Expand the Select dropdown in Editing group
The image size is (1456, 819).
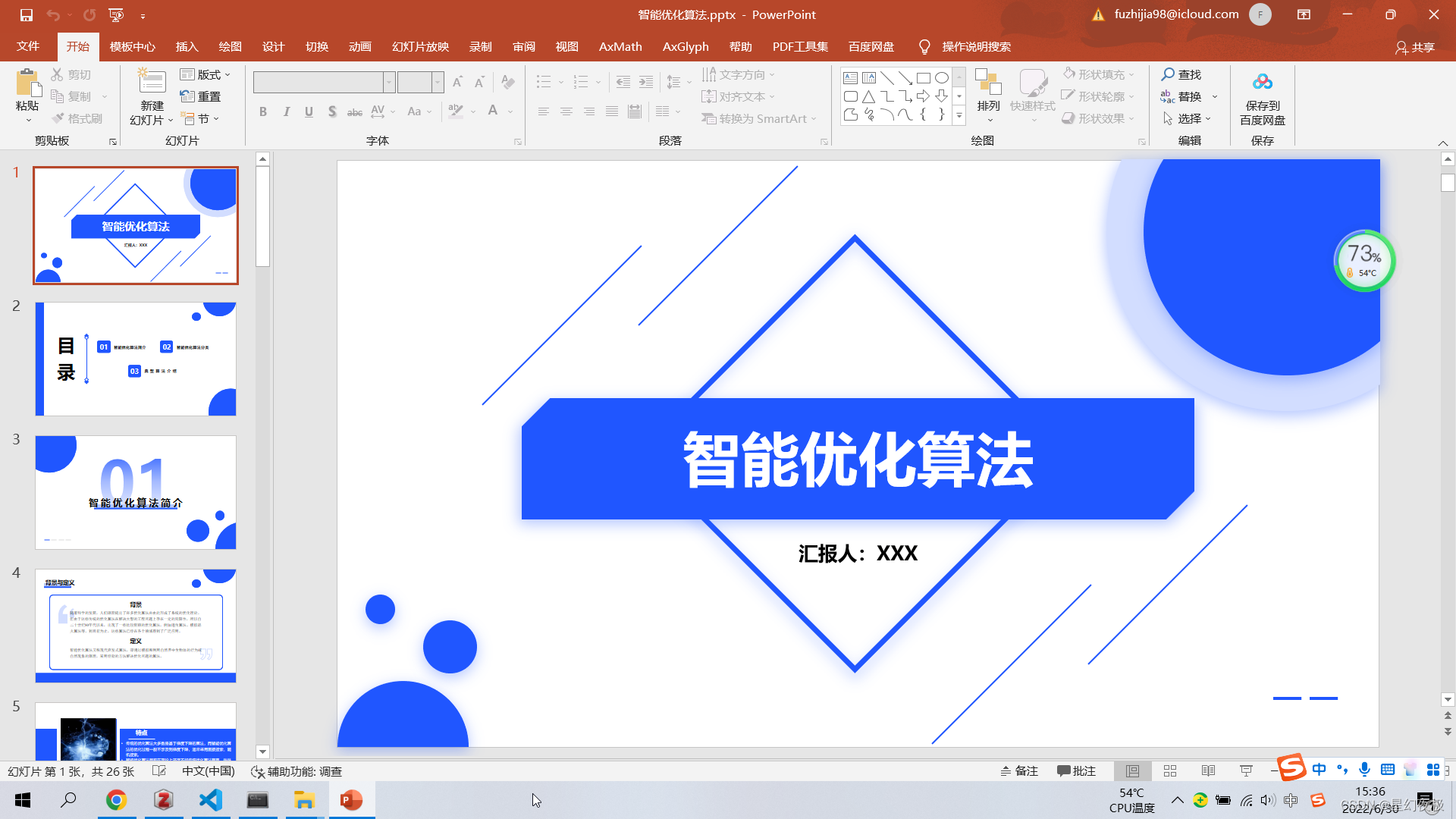(1187, 118)
